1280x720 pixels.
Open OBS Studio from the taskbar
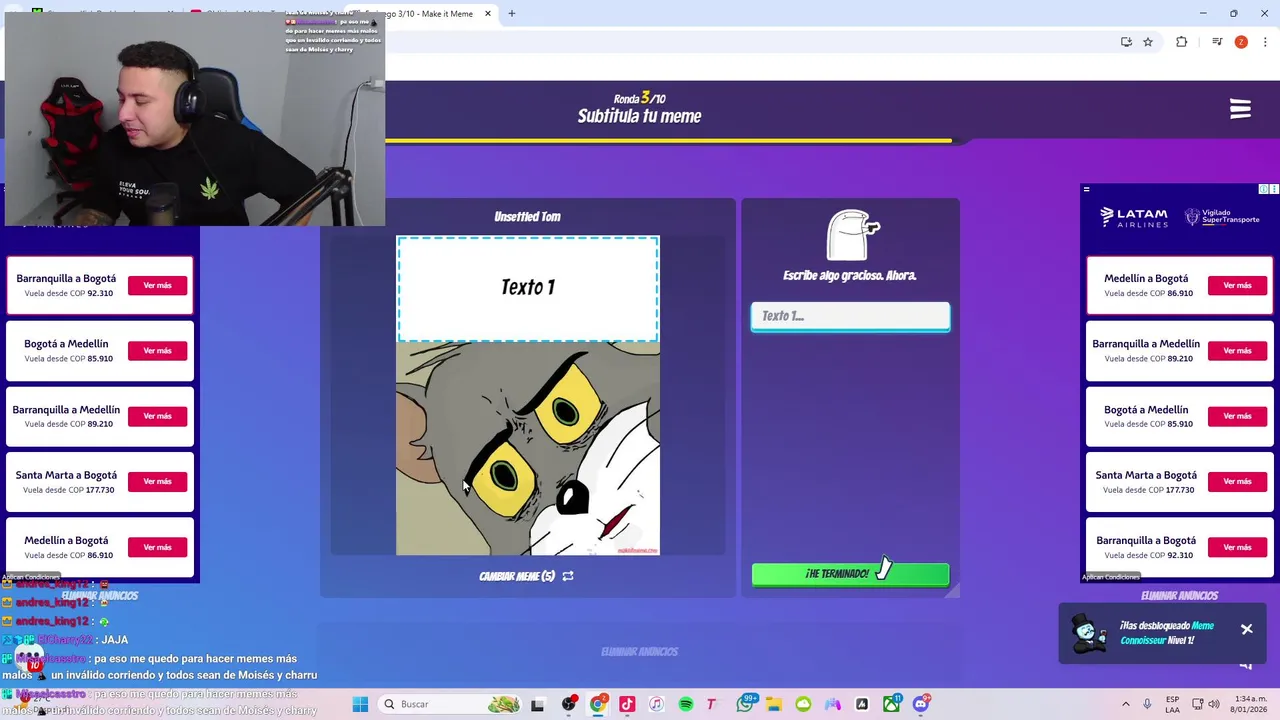[x=568, y=704]
